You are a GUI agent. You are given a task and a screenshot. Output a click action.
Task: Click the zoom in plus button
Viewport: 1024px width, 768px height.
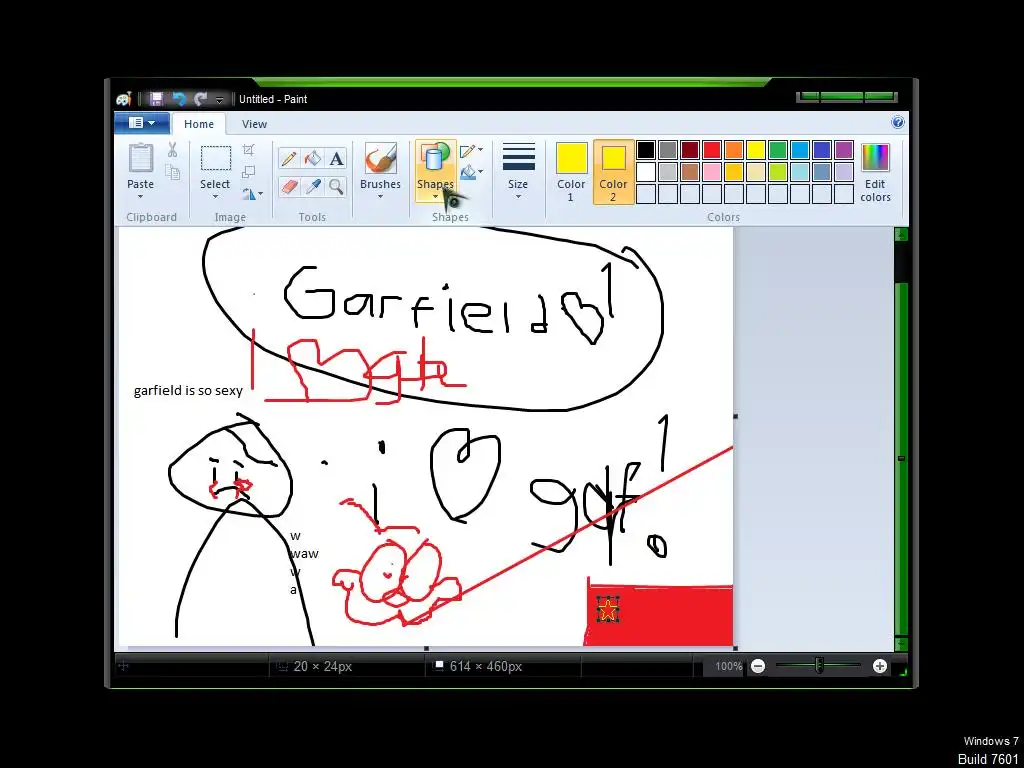(880, 666)
